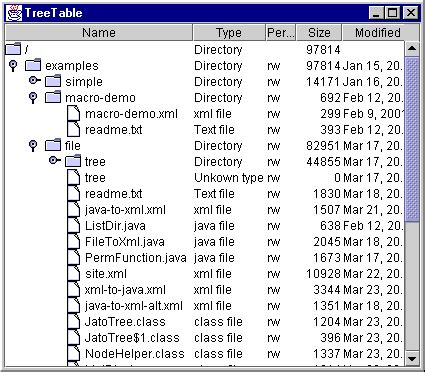Click the Java coffee cup title bar icon
The image size is (425, 372).
[x=14, y=13]
